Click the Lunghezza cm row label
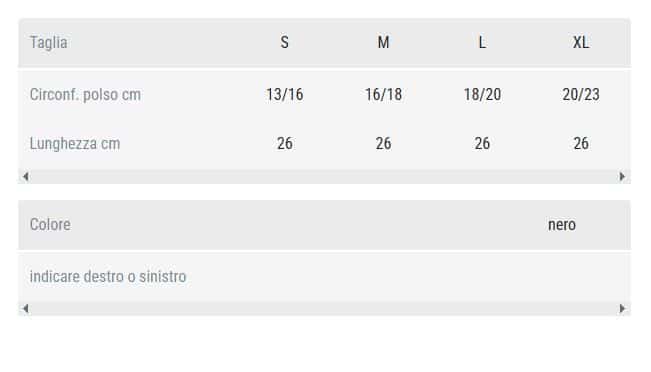This screenshot has width=651, height=372. pos(75,144)
